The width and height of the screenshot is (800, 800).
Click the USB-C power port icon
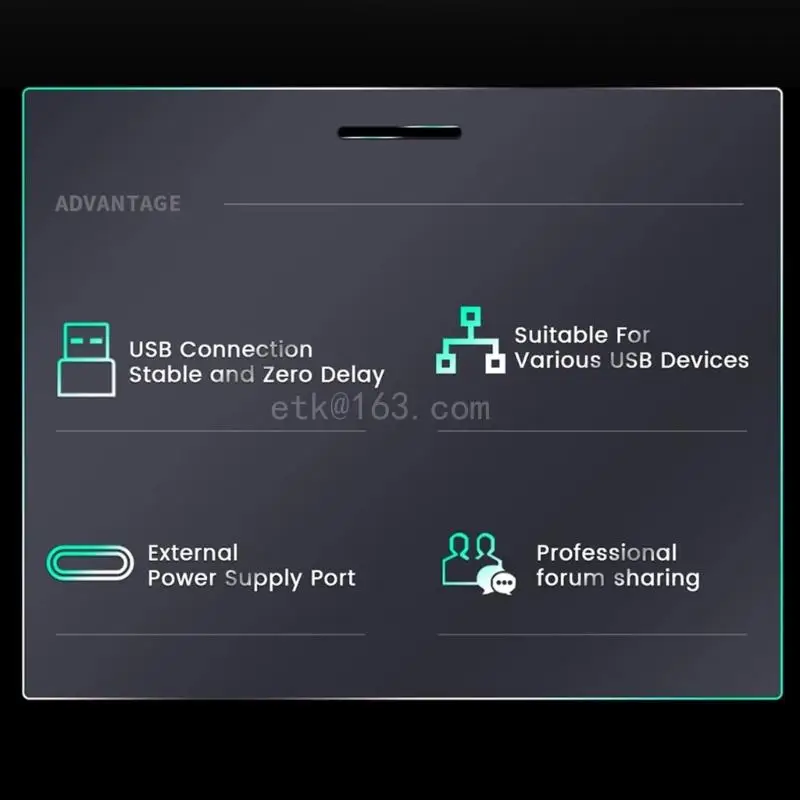pos(90,563)
